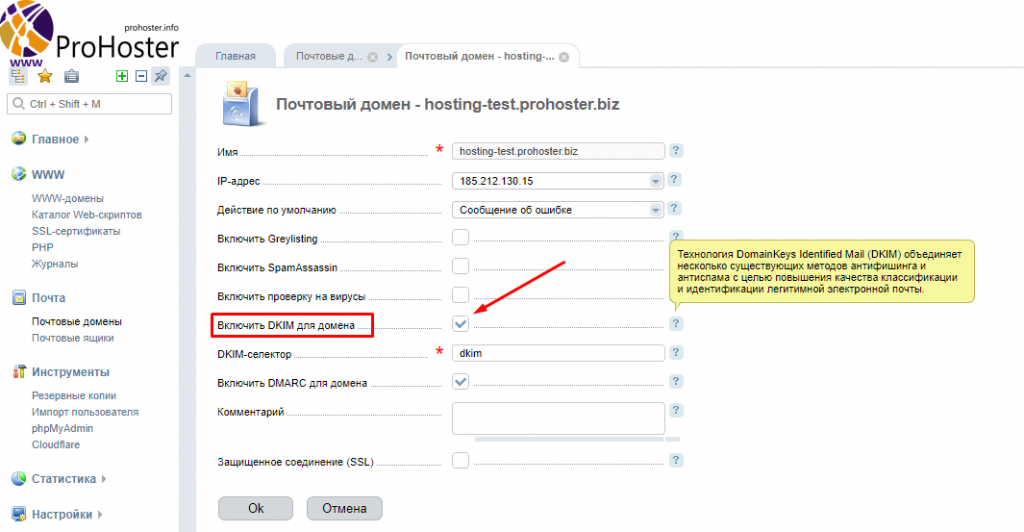The height and width of the screenshot is (532, 1024).
Task: Switch to the 'Почтовые д...' tab
Action: [329, 56]
